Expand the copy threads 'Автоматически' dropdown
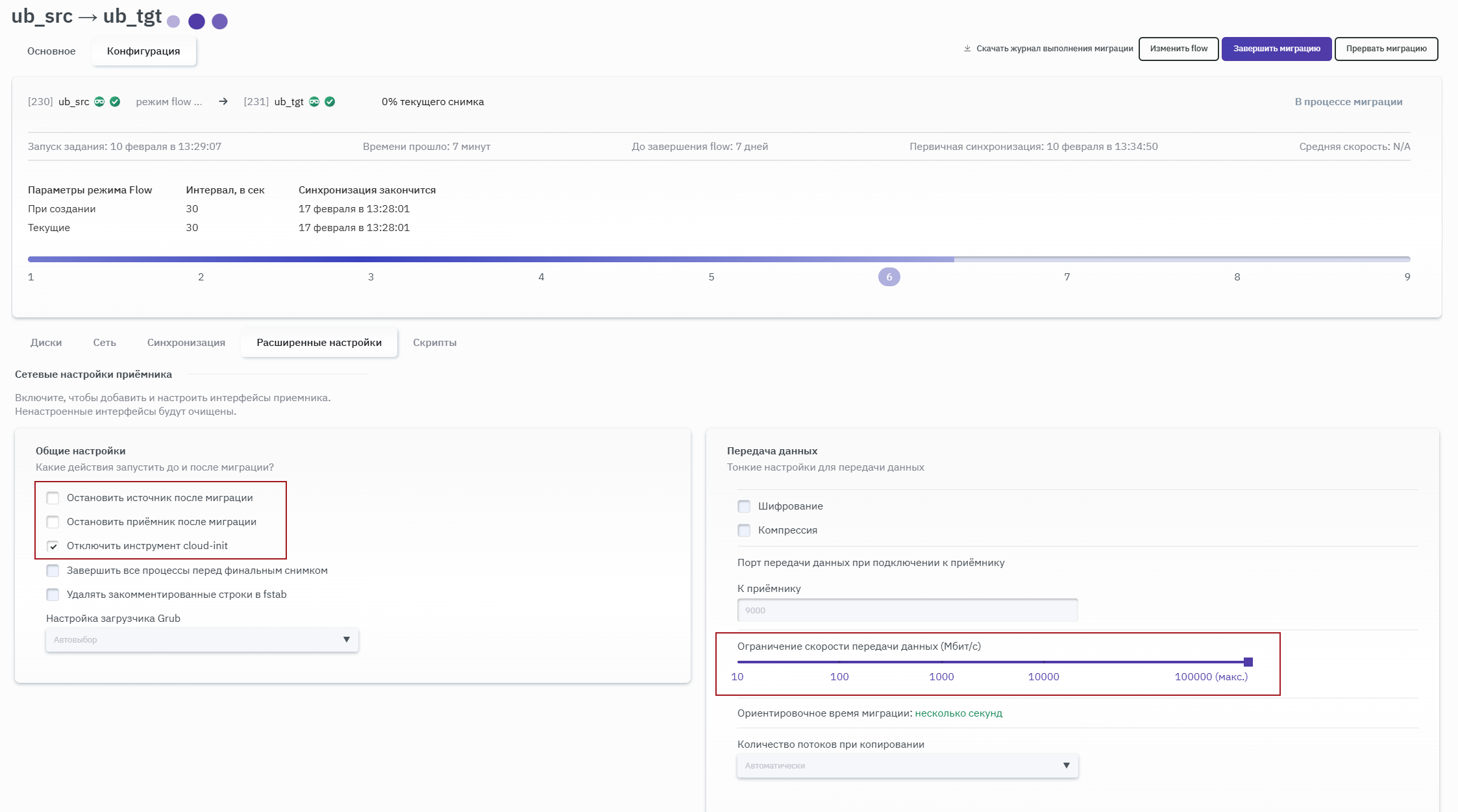This screenshot has width=1458, height=812. (x=908, y=766)
